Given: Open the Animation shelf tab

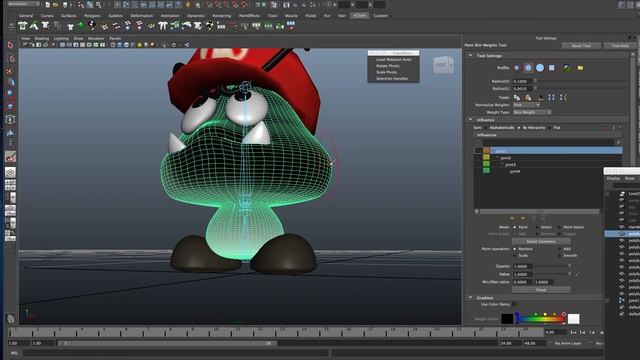Looking at the screenshot, I should (x=170, y=16).
